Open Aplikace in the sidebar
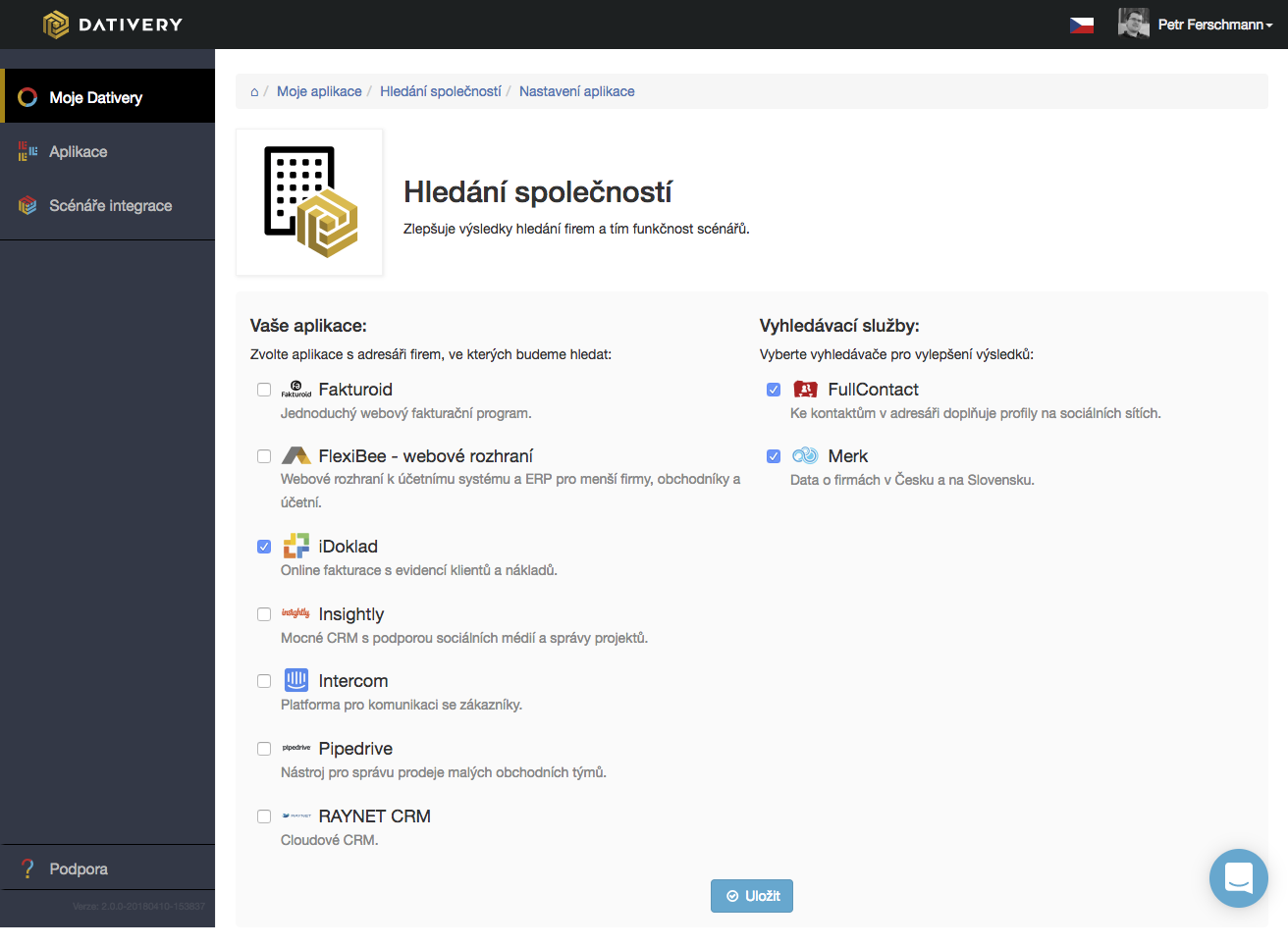 79,152
